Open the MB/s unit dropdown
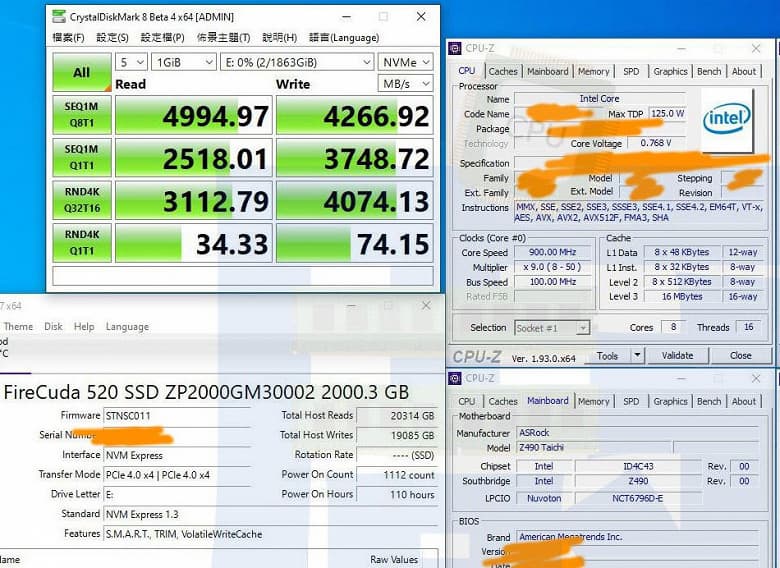 pos(405,84)
